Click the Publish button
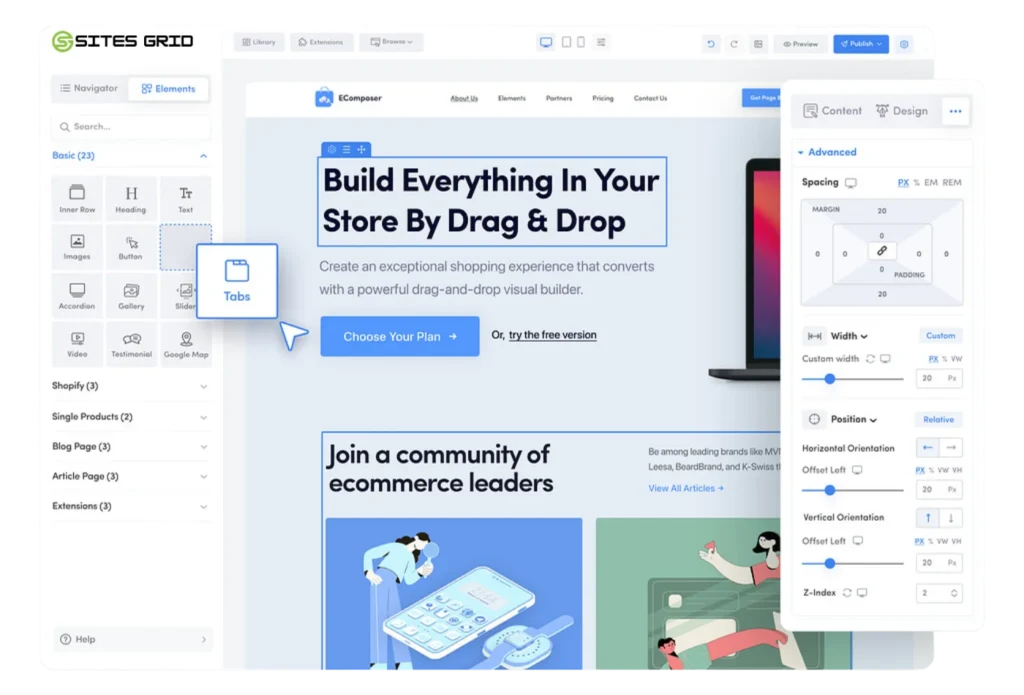 click(x=860, y=44)
